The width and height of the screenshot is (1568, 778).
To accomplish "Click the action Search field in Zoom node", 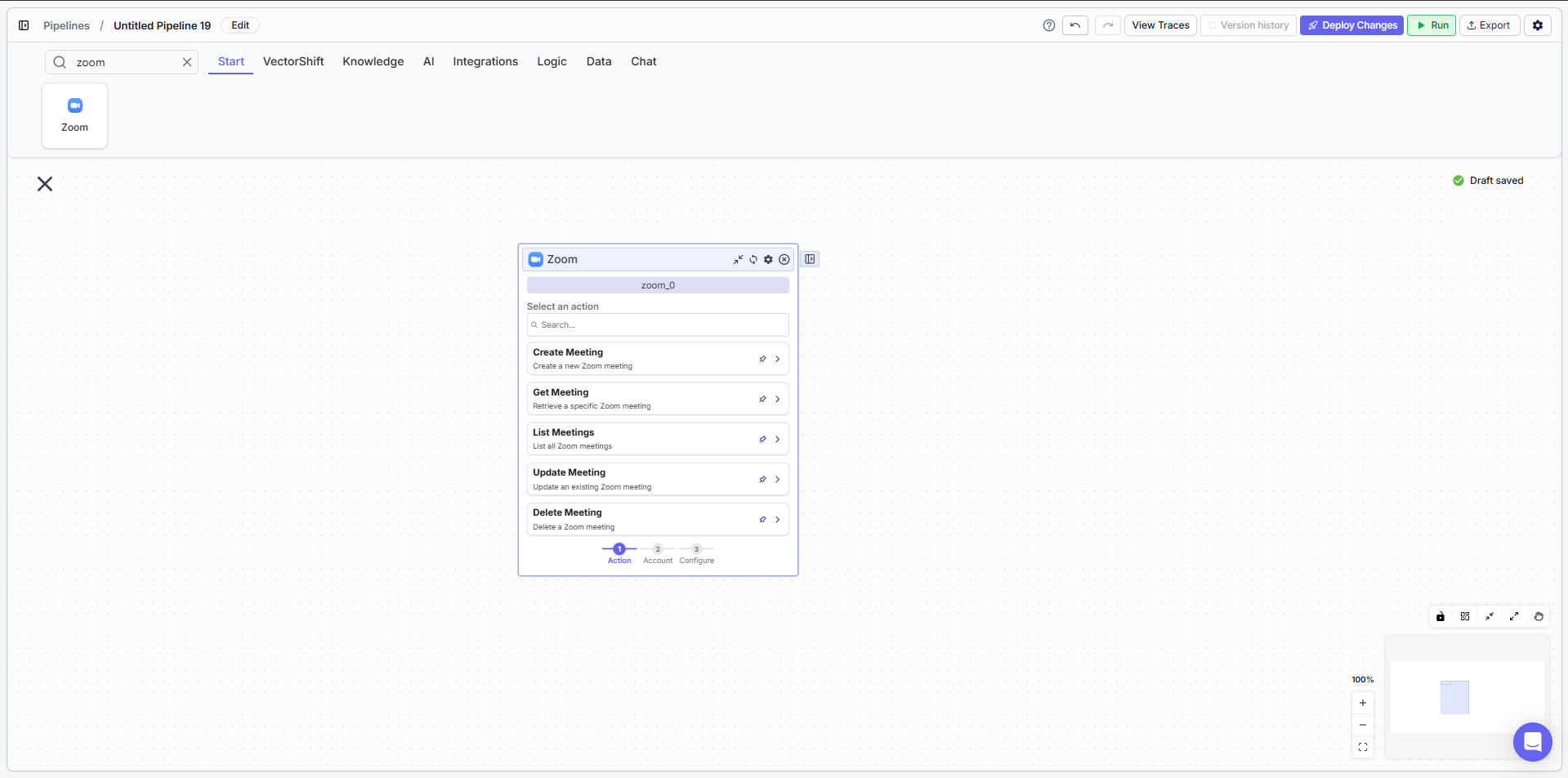I will [x=658, y=324].
